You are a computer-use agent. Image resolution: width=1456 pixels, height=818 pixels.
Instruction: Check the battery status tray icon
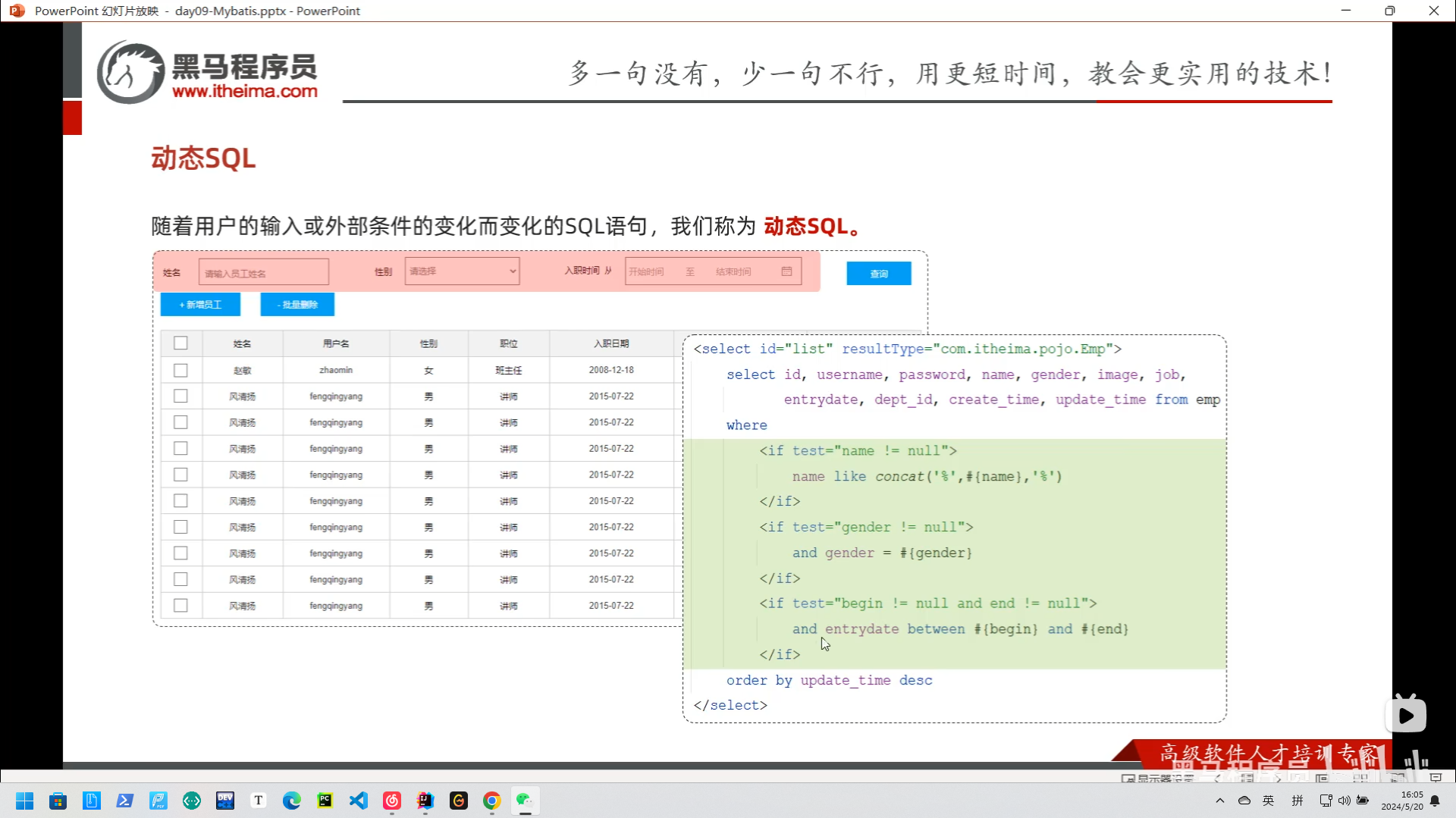point(1363,801)
